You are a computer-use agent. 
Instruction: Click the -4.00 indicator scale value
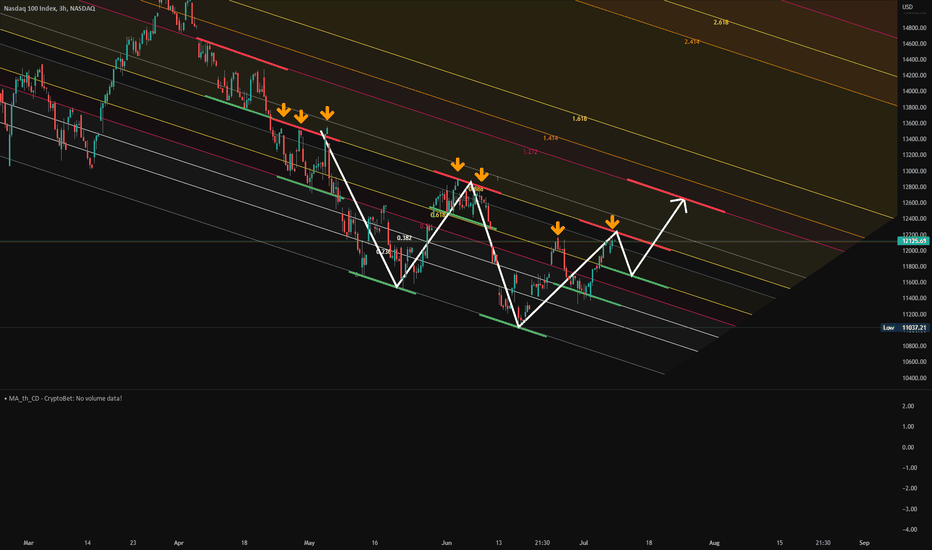tap(908, 530)
